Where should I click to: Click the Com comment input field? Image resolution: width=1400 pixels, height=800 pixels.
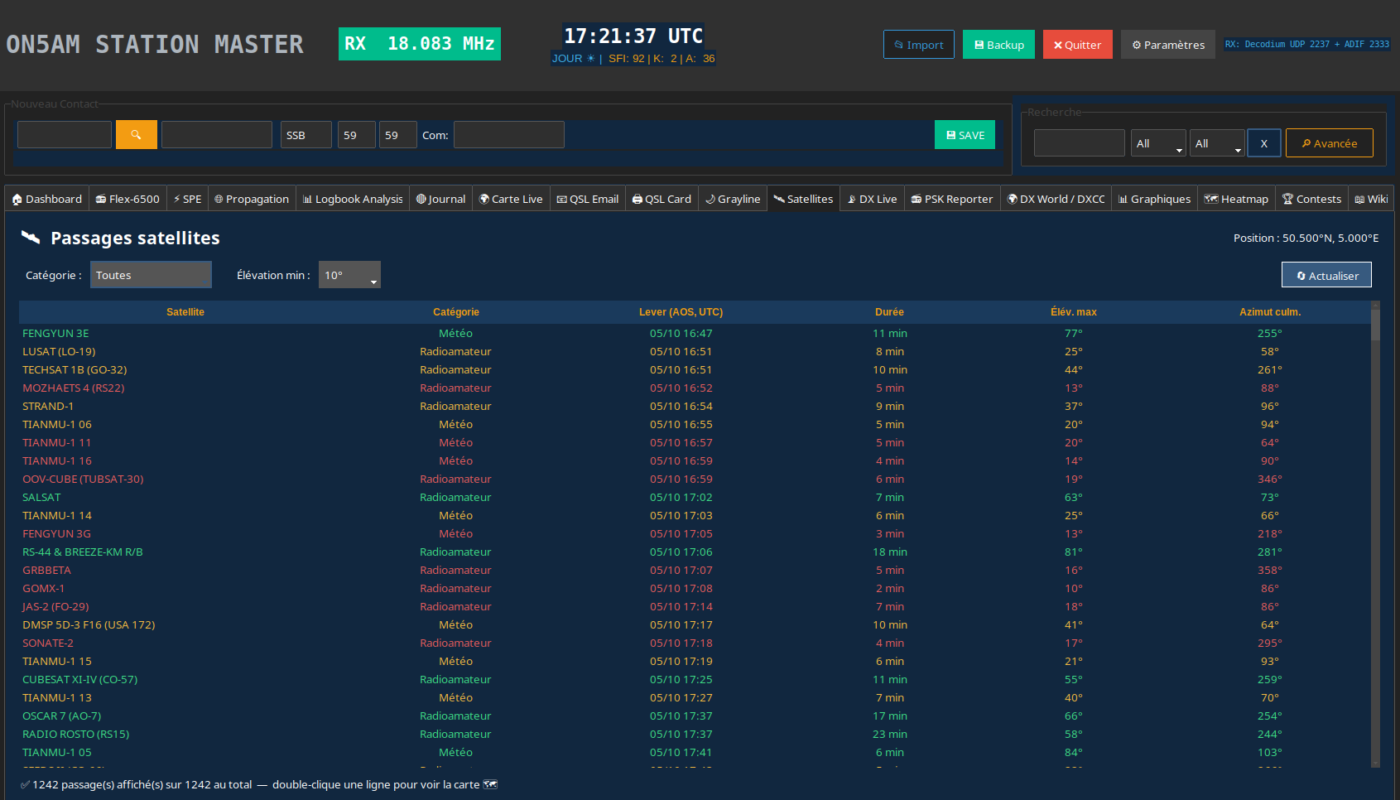[x=509, y=135]
